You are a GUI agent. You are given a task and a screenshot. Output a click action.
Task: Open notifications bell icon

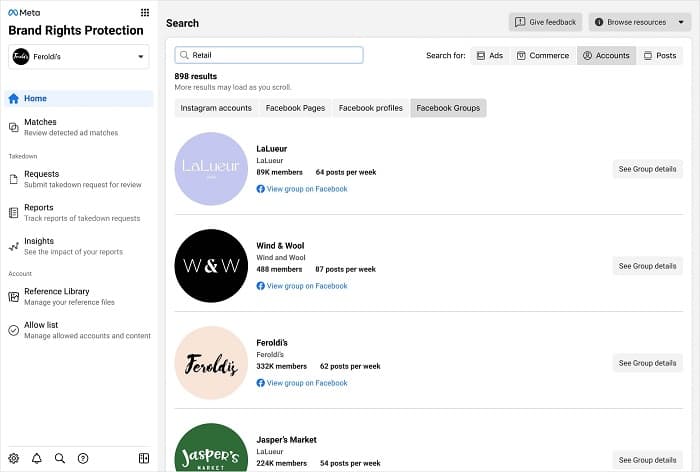click(x=37, y=458)
